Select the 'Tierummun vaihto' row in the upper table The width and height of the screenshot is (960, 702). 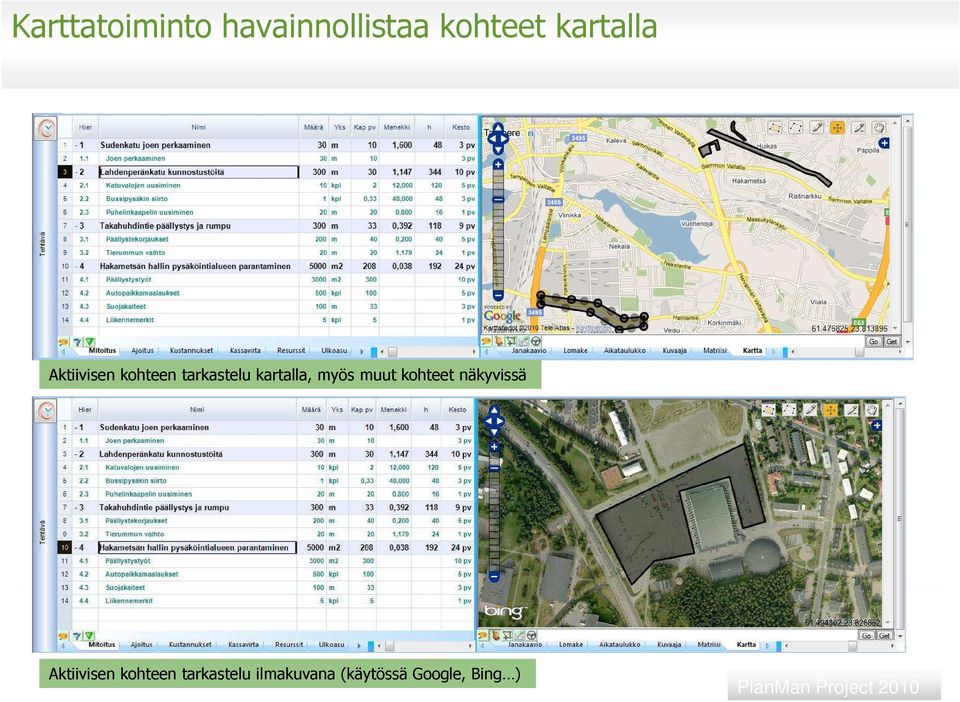pos(268,253)
